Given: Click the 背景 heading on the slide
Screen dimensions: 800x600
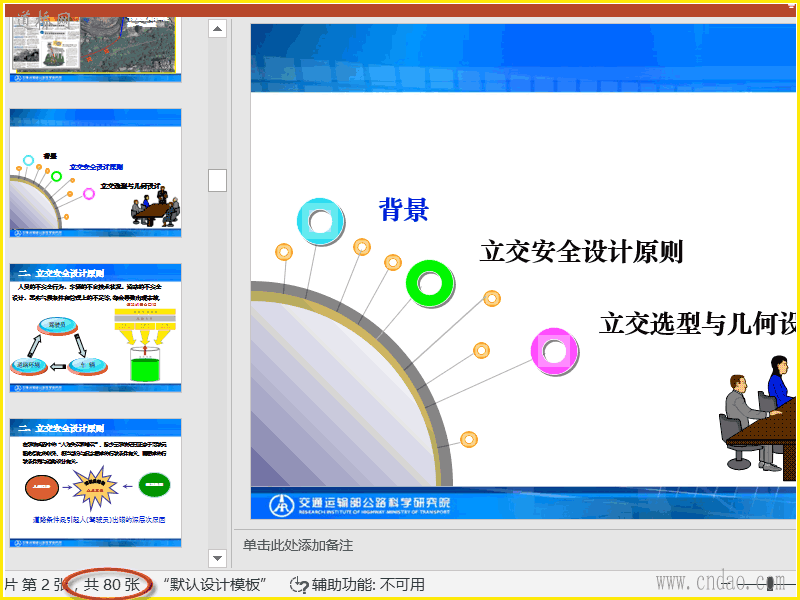Looking at the screenshot, I should 404,210.
